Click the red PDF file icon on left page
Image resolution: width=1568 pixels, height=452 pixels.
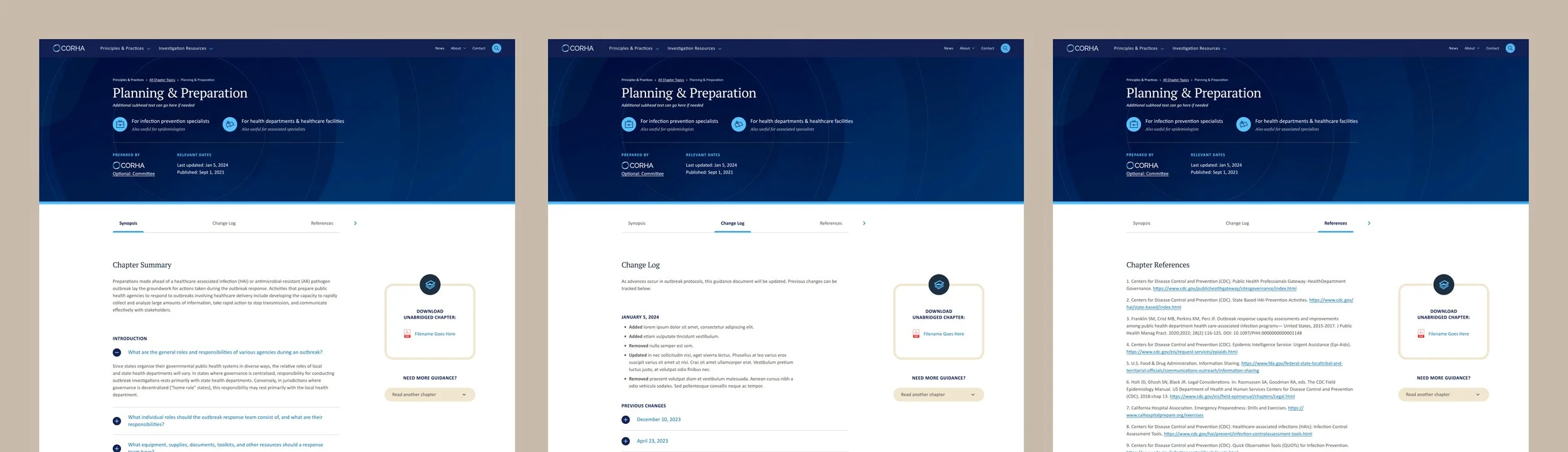point(407,334)
